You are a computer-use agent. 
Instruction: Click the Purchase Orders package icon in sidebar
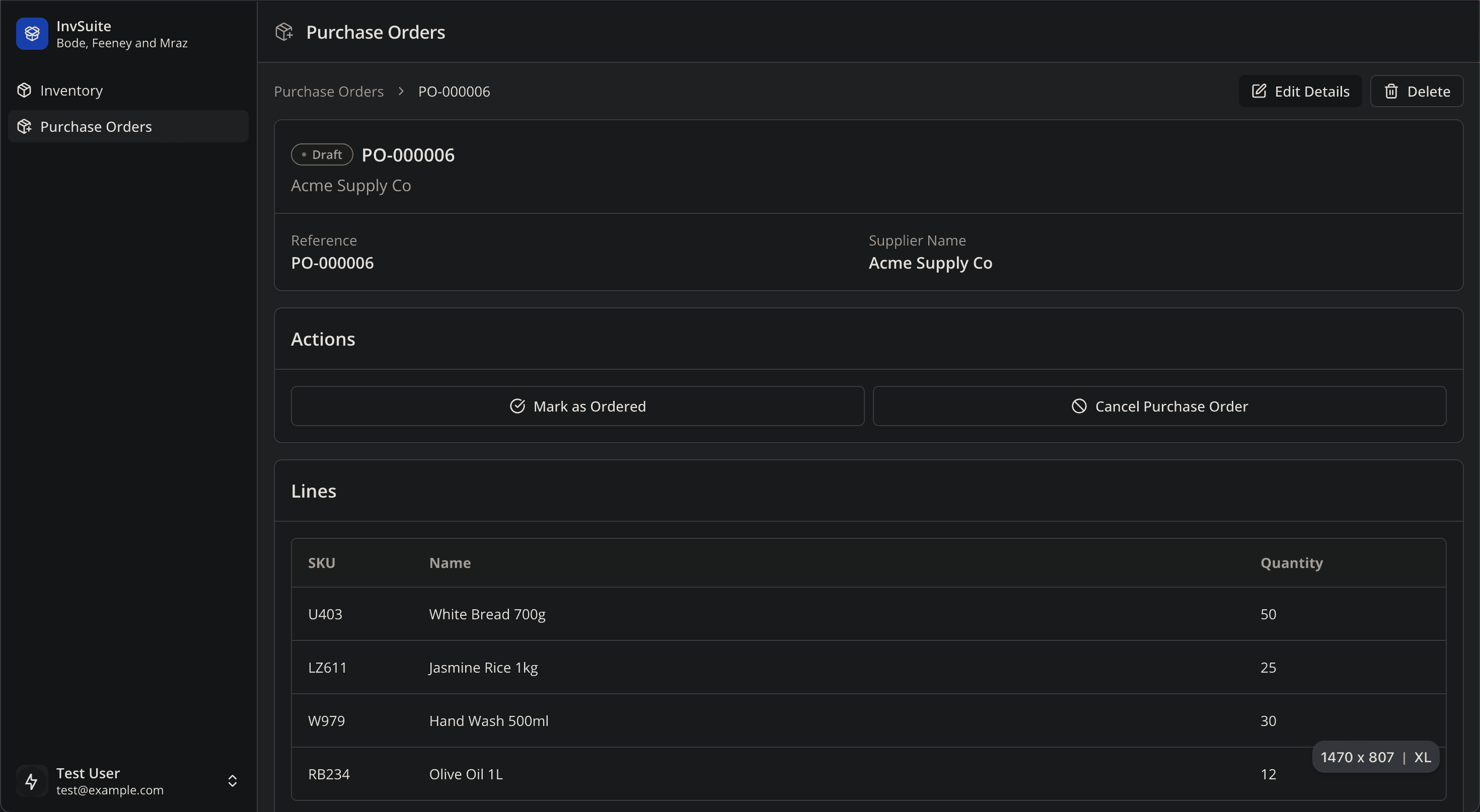(24, 126)
